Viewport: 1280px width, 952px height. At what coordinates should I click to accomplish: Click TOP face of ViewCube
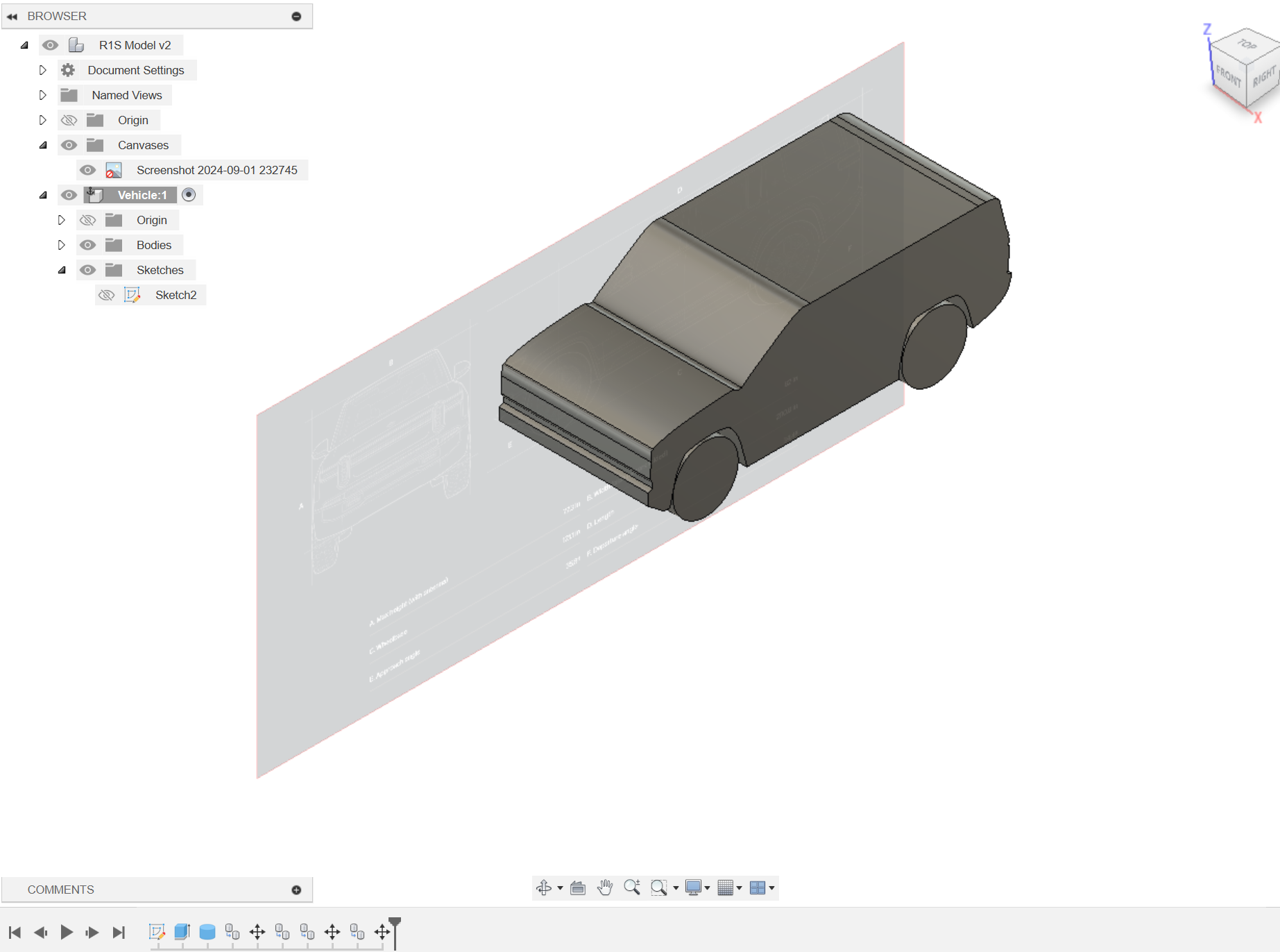pos(1247,44)
